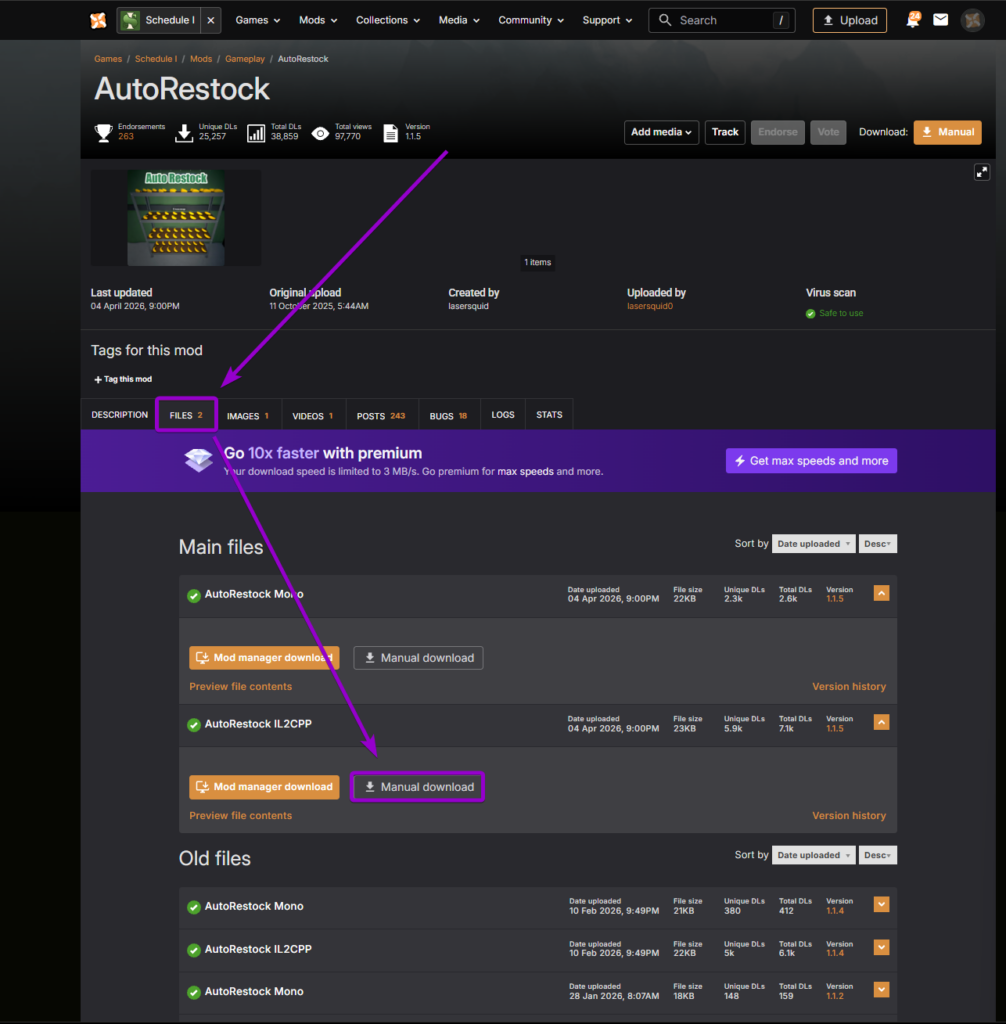This screenshot has height=1024, width=1006.
Task: Switch to the Images tab
Action: [x=248, y=415]
